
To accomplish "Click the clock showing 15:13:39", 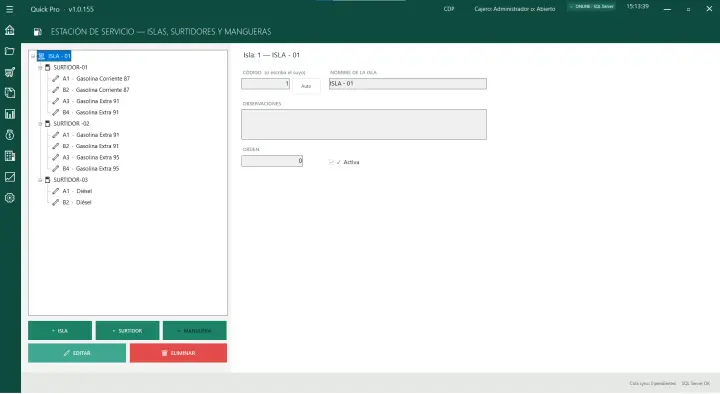I will pyautogui.click(x=637, y=6).
